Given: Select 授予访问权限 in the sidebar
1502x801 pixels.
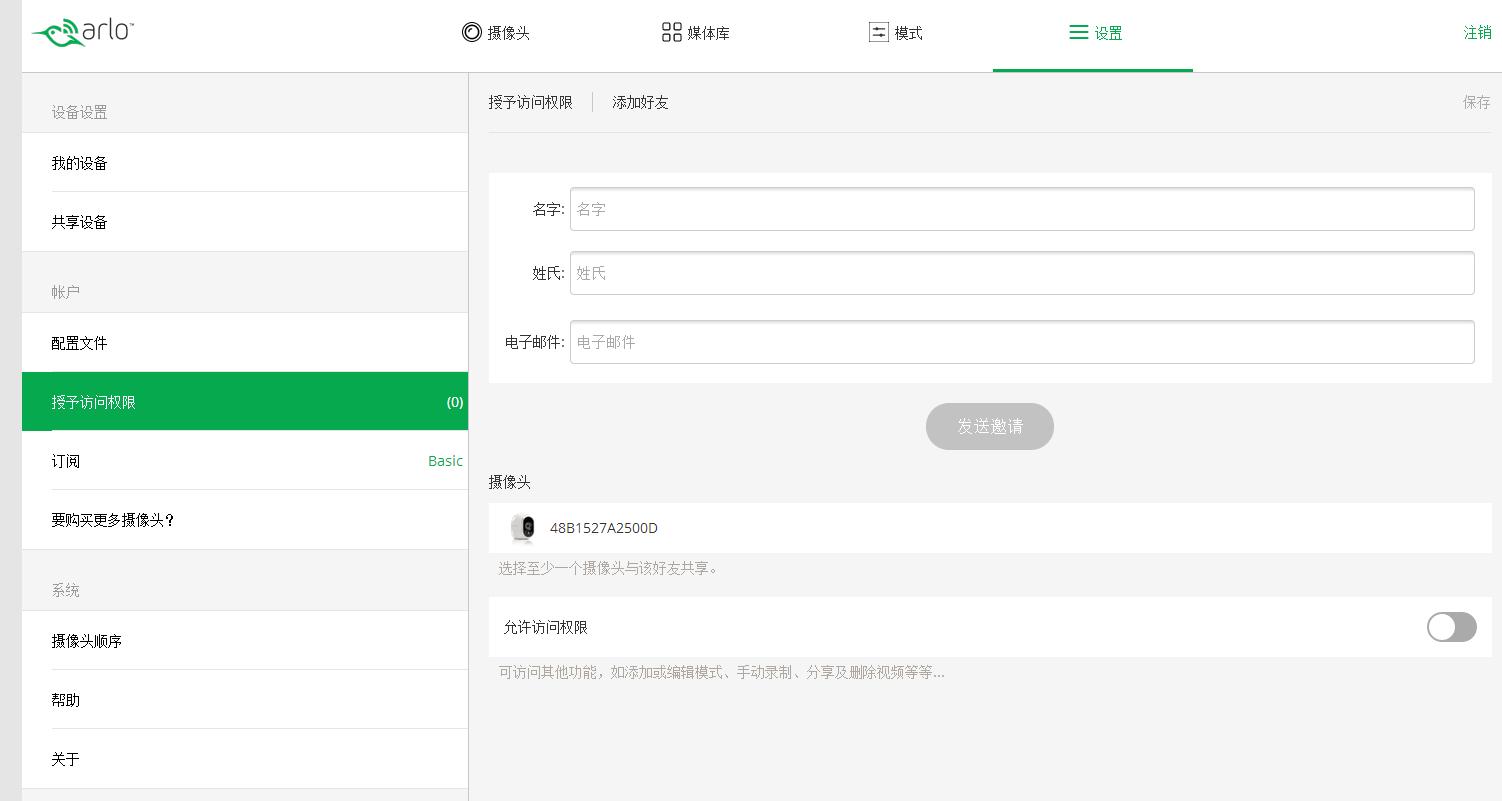Looking at the screenshot, I should click(x=94, y=402).
